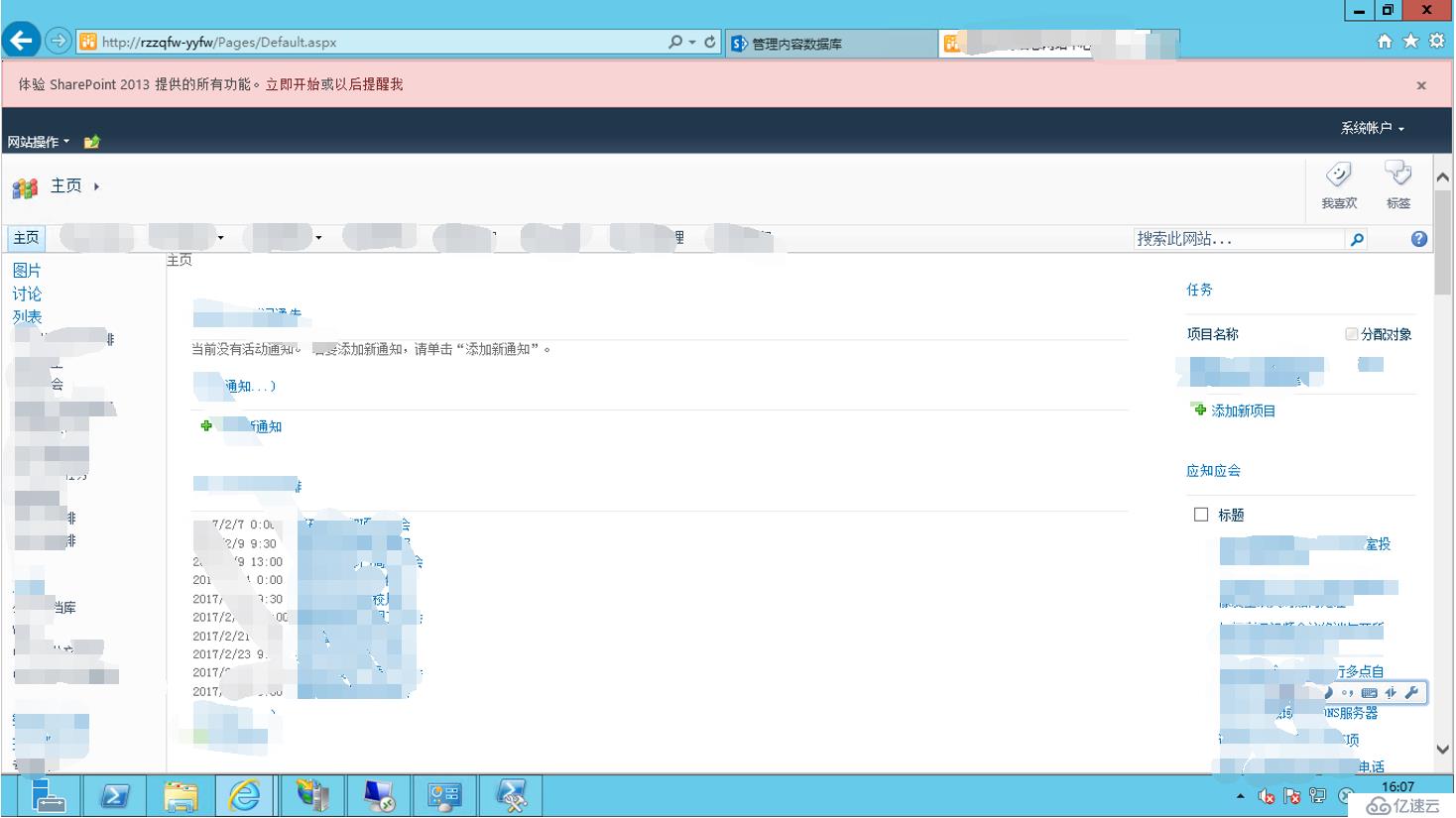Click the green plus icon before 添加新项目
1456x818 pixels.
click(1199, 409)
